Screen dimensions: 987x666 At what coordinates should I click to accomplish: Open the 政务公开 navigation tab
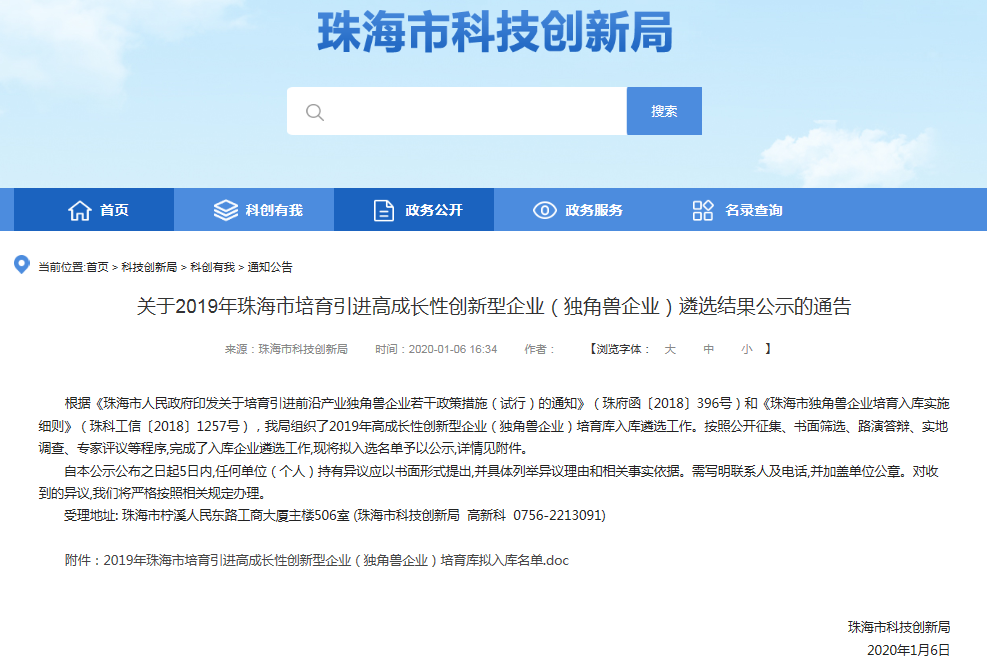414,210
